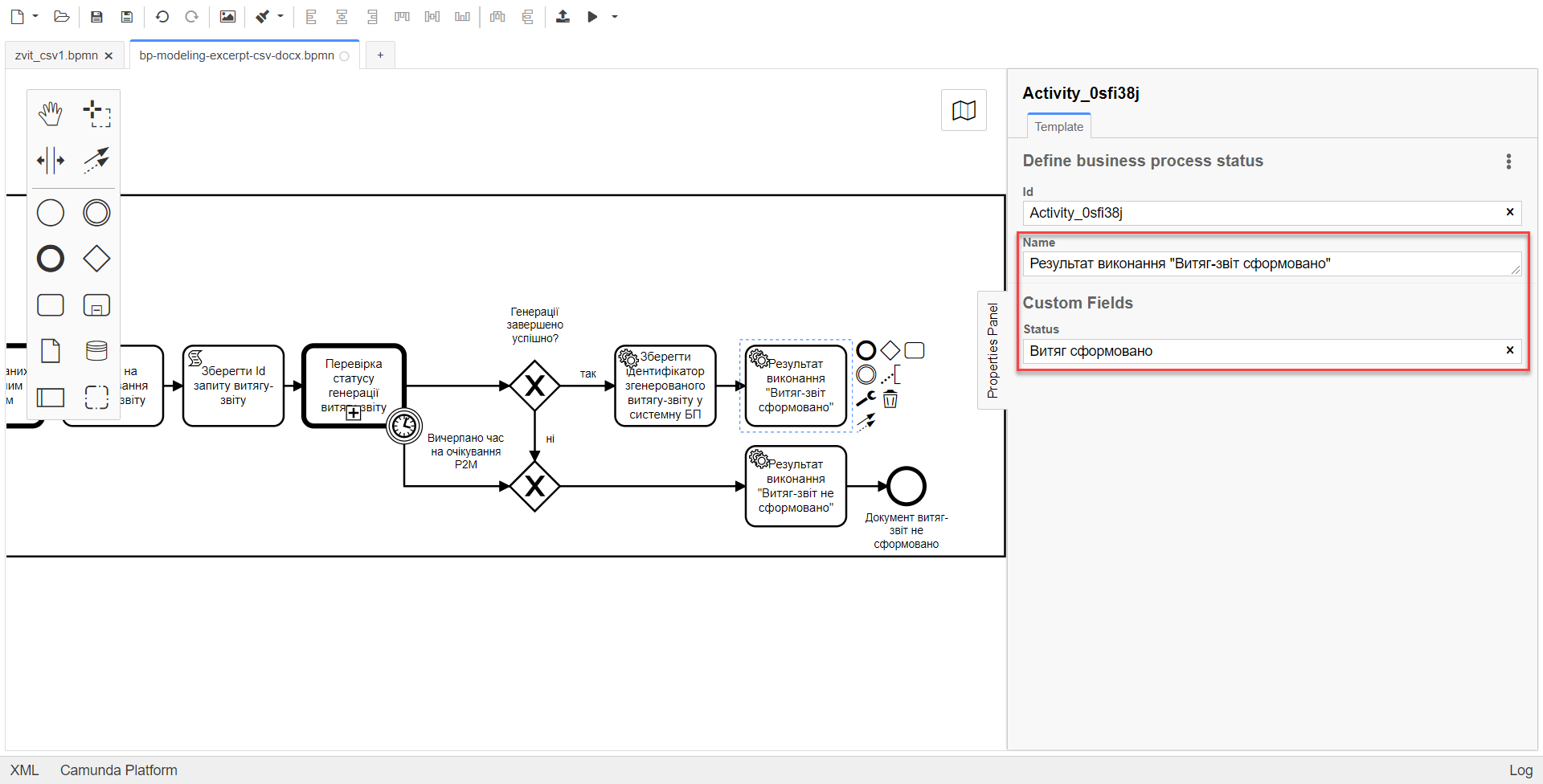The width and height of the screenshot is (1543, 784).
Task: Append end event from context pad
Action: pos(866,350)
